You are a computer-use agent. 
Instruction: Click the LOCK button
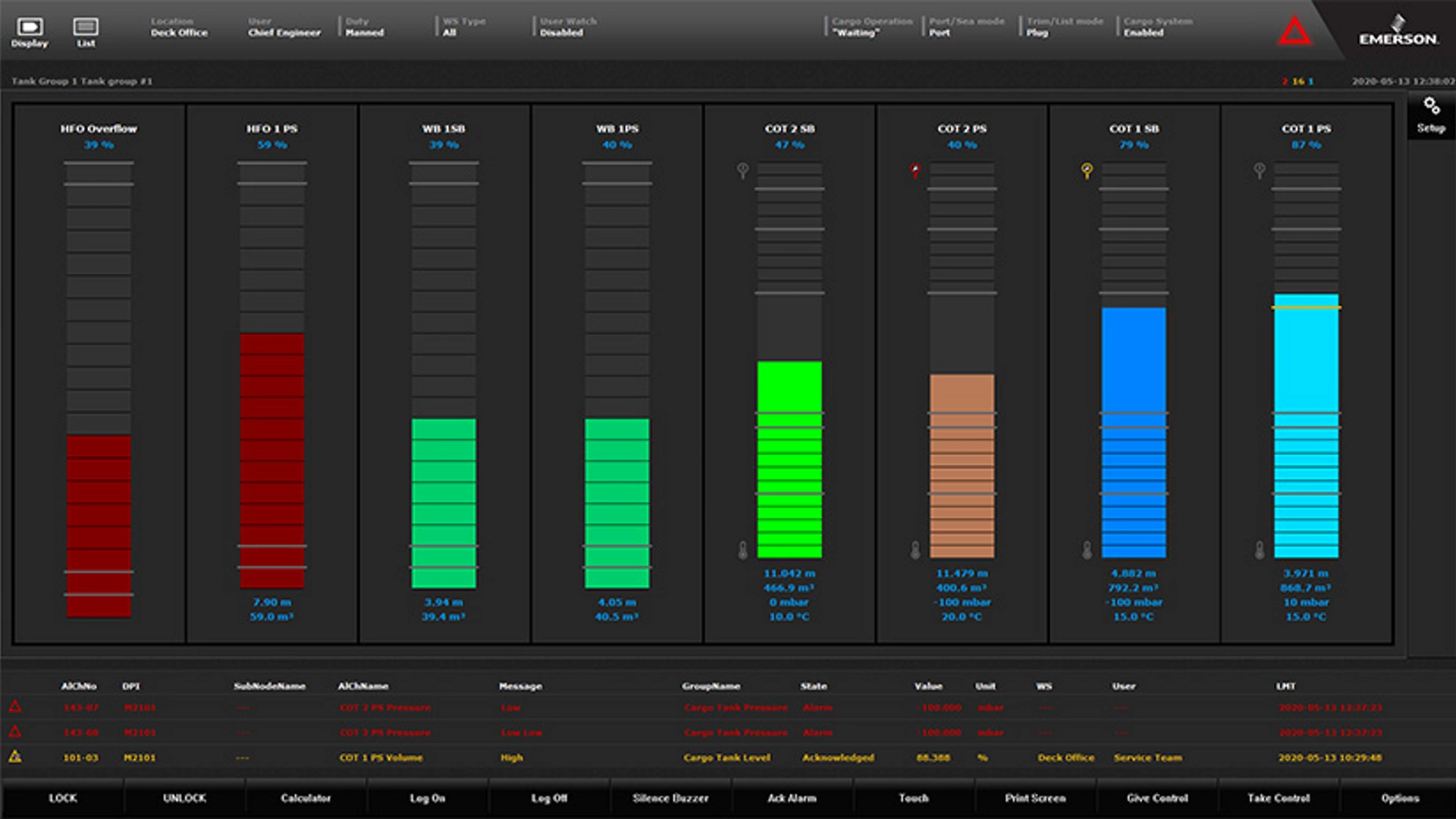click(63, 798)
